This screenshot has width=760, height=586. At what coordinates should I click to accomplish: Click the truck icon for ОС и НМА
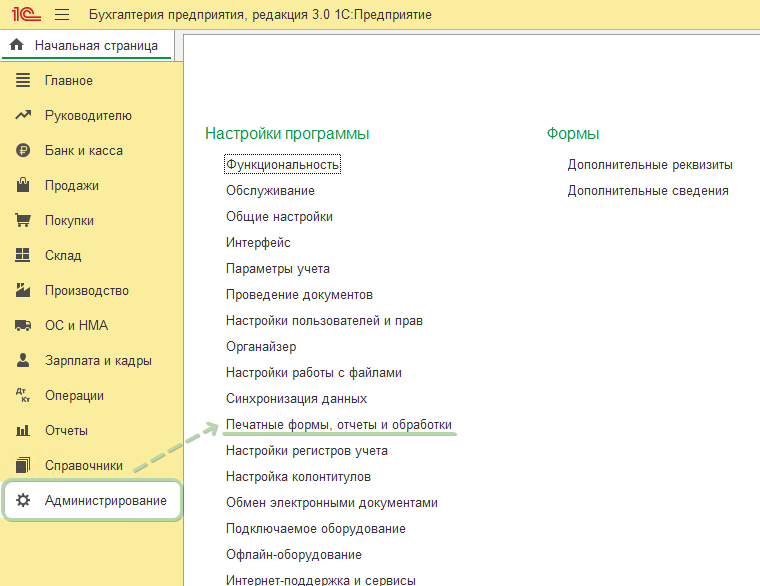23,325
